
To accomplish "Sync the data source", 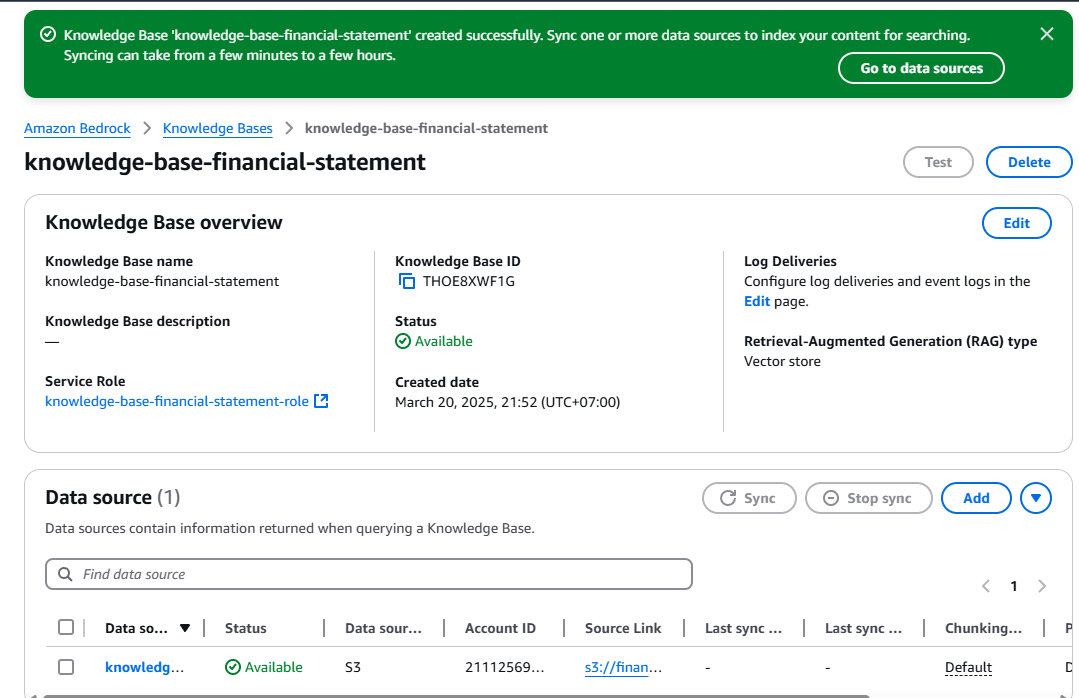I will [x=749, y=498].
